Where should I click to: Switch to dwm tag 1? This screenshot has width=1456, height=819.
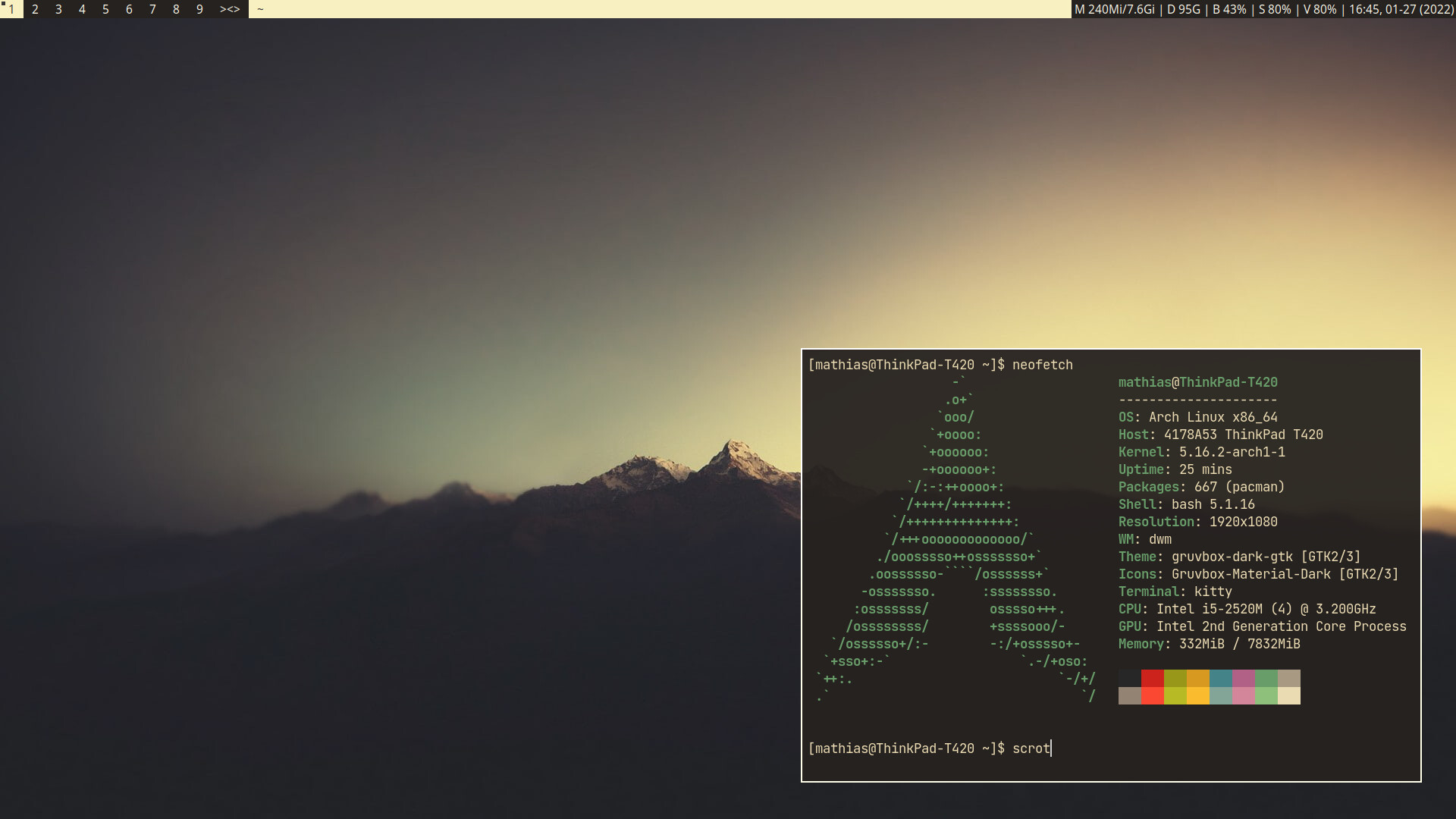pos(11,9)
